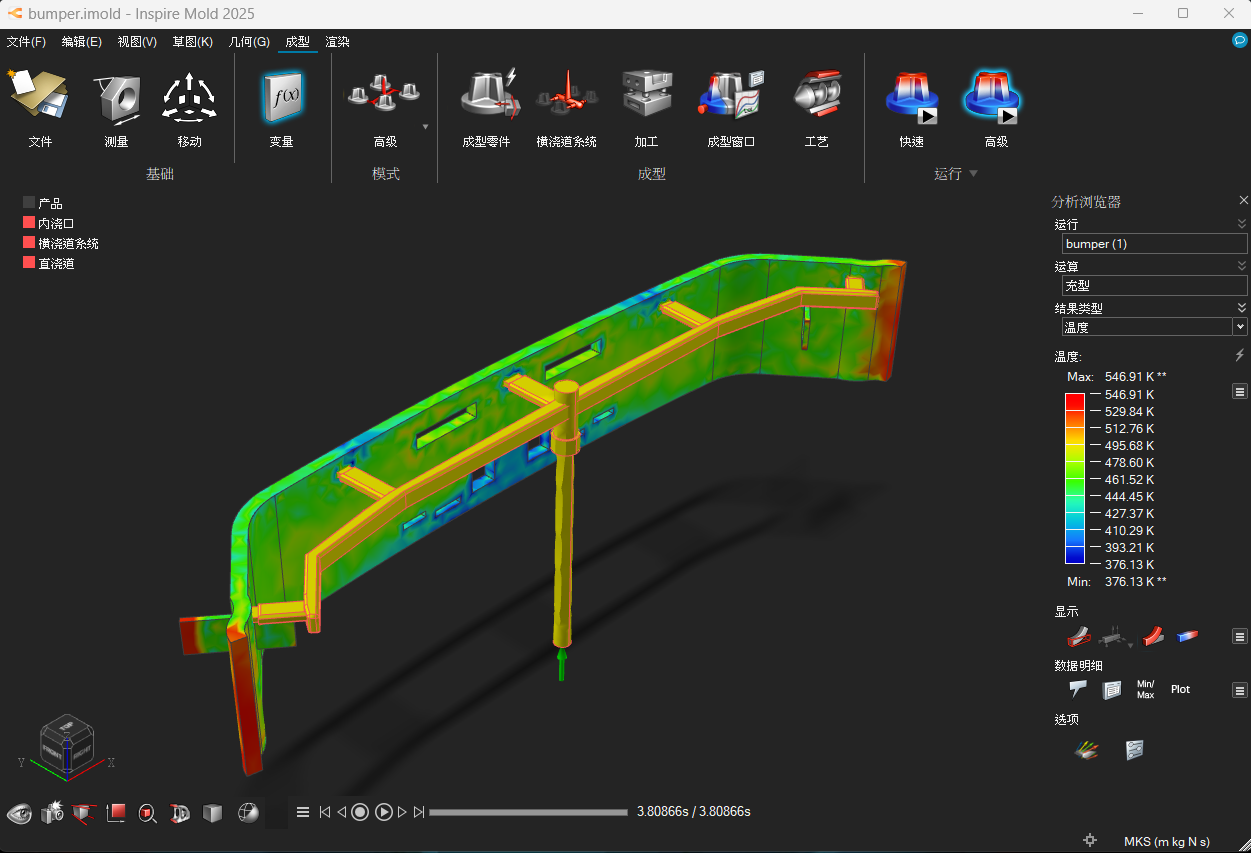Collapse the 运算 section chevron
The width and height of the screenshot is (1251, 853).
pos(1241,266)
